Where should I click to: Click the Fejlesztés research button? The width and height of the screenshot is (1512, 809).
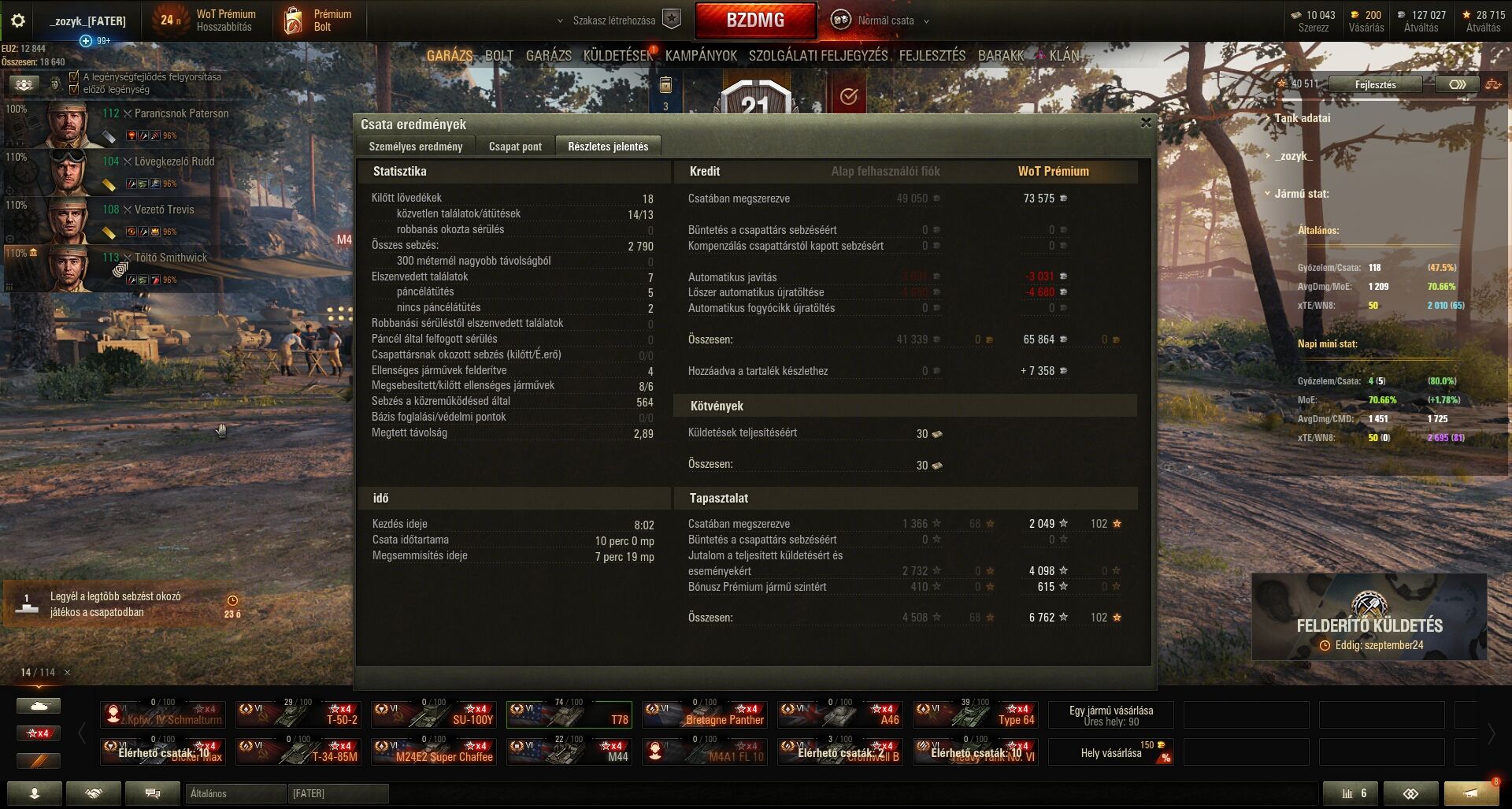point(1375,84)
